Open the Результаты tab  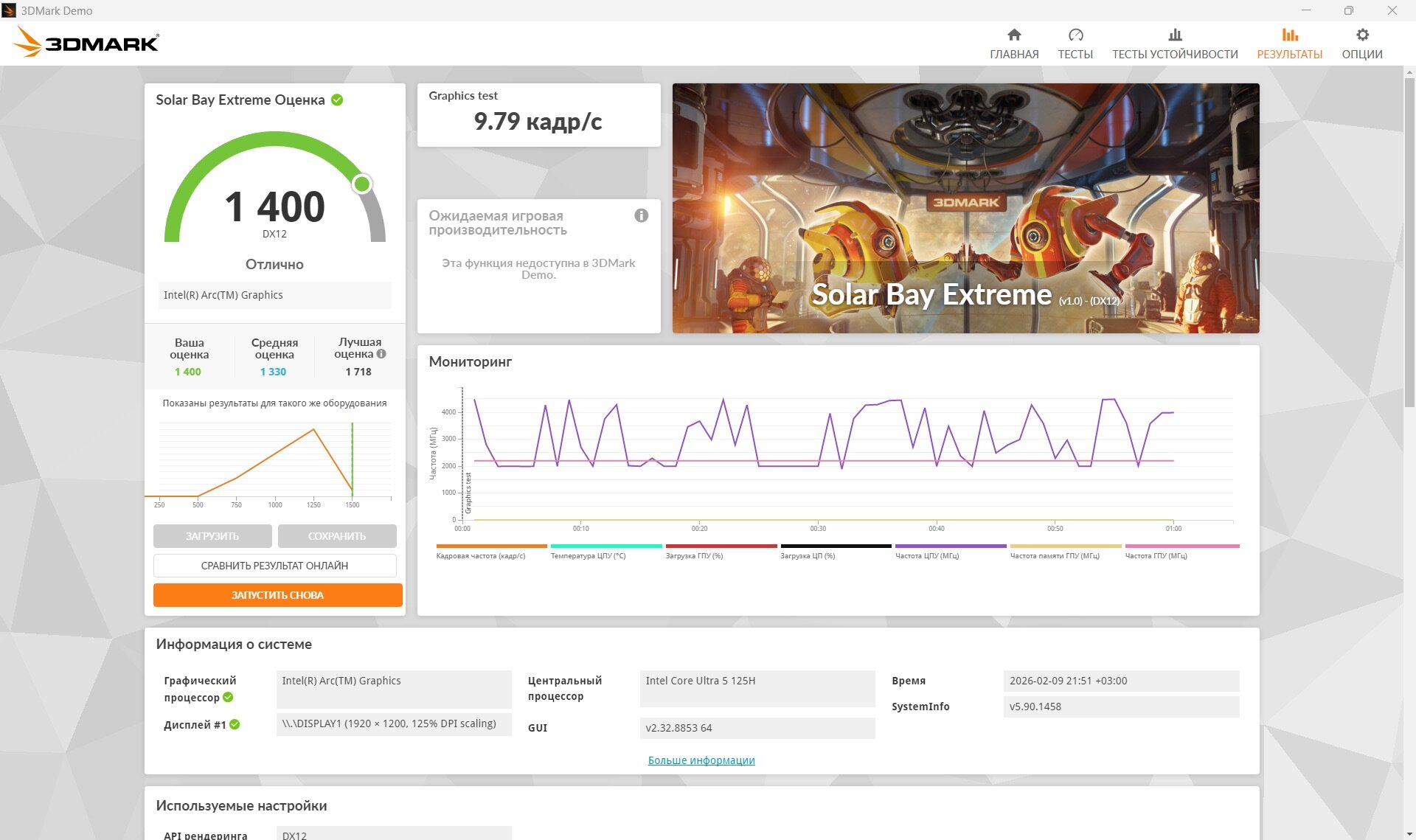click(x=1289, y=44)
